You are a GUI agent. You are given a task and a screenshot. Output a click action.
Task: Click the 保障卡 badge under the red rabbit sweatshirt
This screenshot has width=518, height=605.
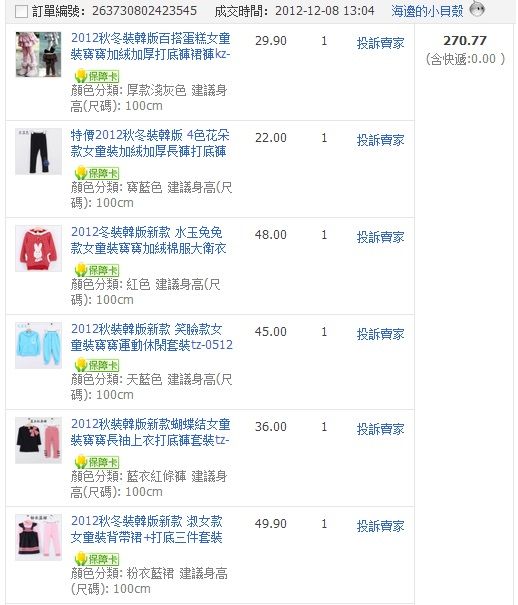point(97,270)
